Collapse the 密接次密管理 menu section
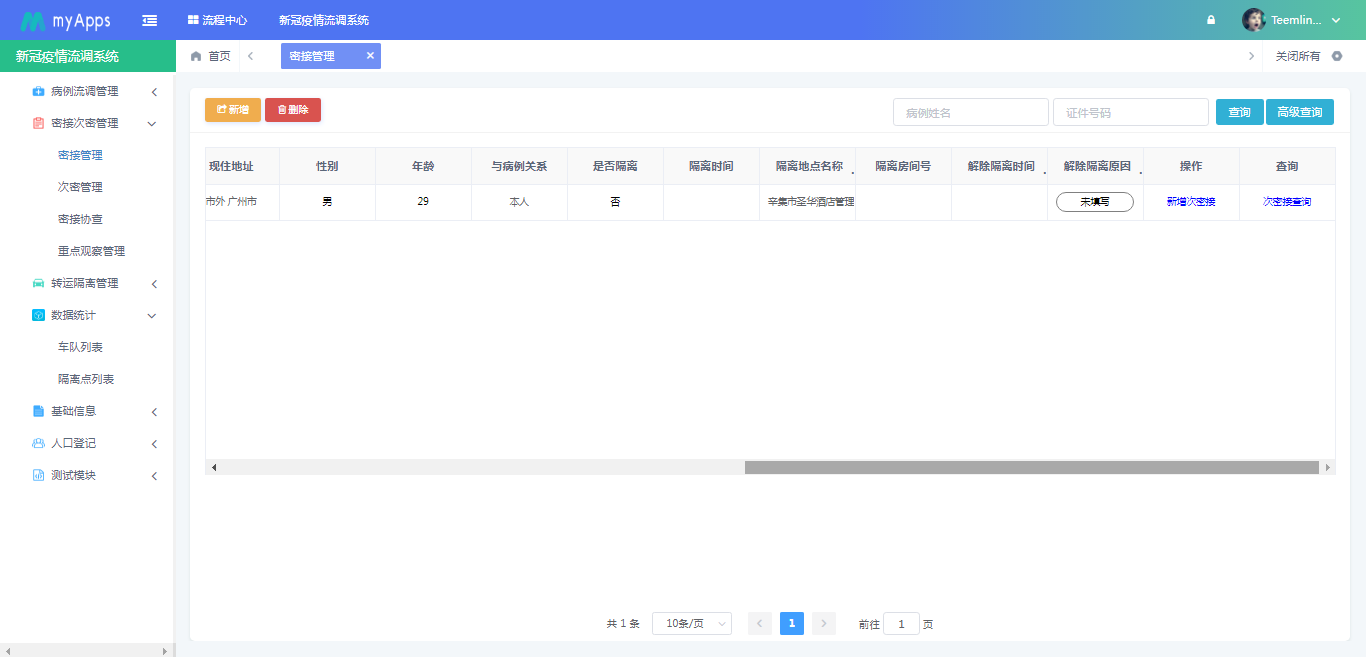 coord(152,123)
